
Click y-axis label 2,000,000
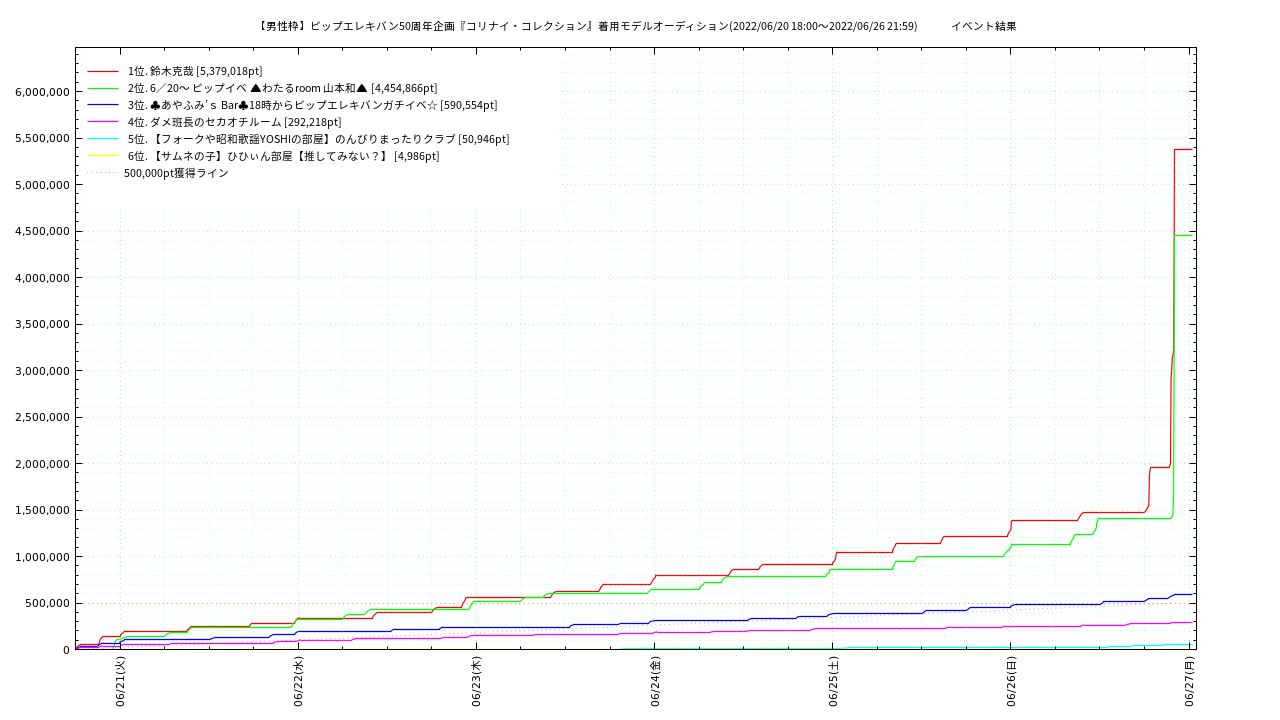(42, 464)
